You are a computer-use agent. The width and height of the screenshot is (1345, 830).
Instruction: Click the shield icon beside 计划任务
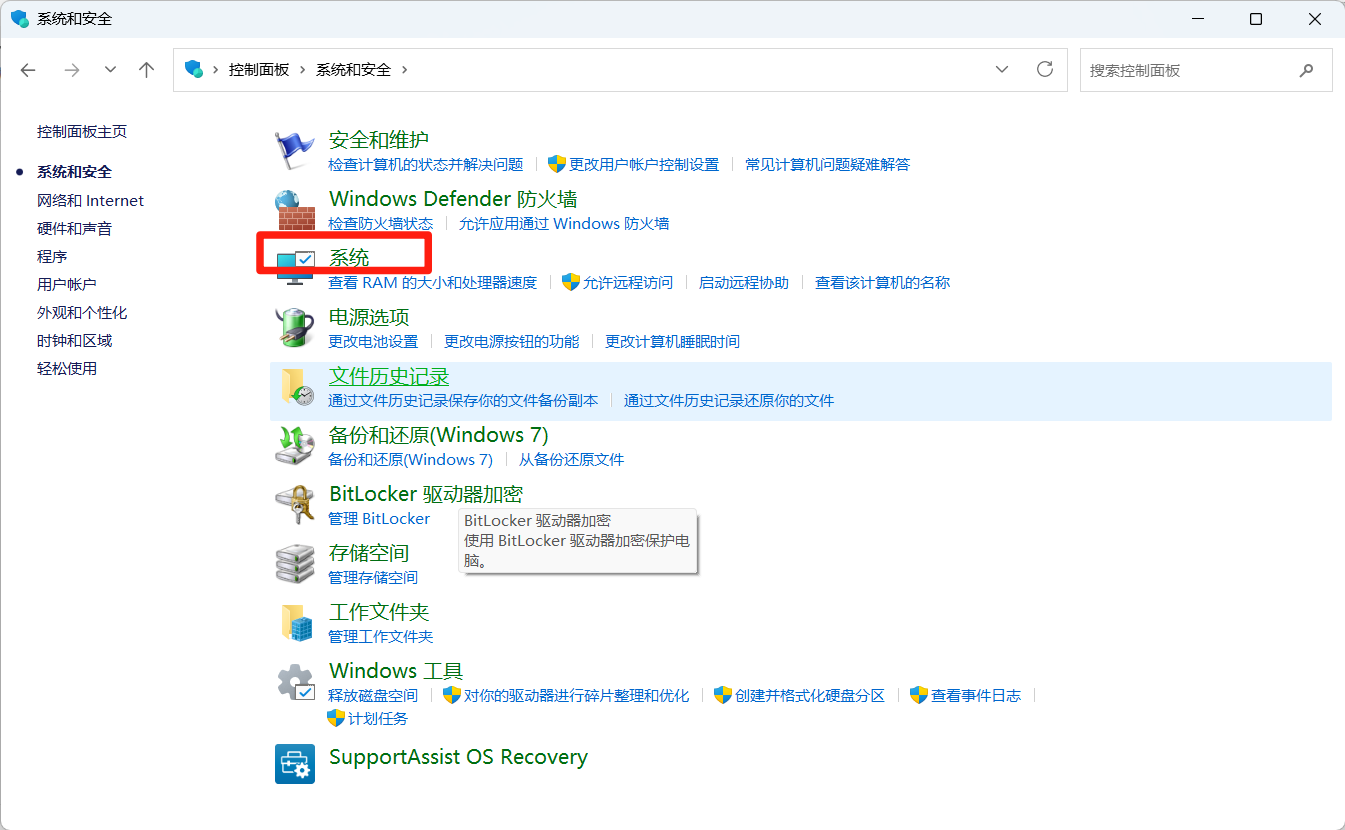click(336, 718)
